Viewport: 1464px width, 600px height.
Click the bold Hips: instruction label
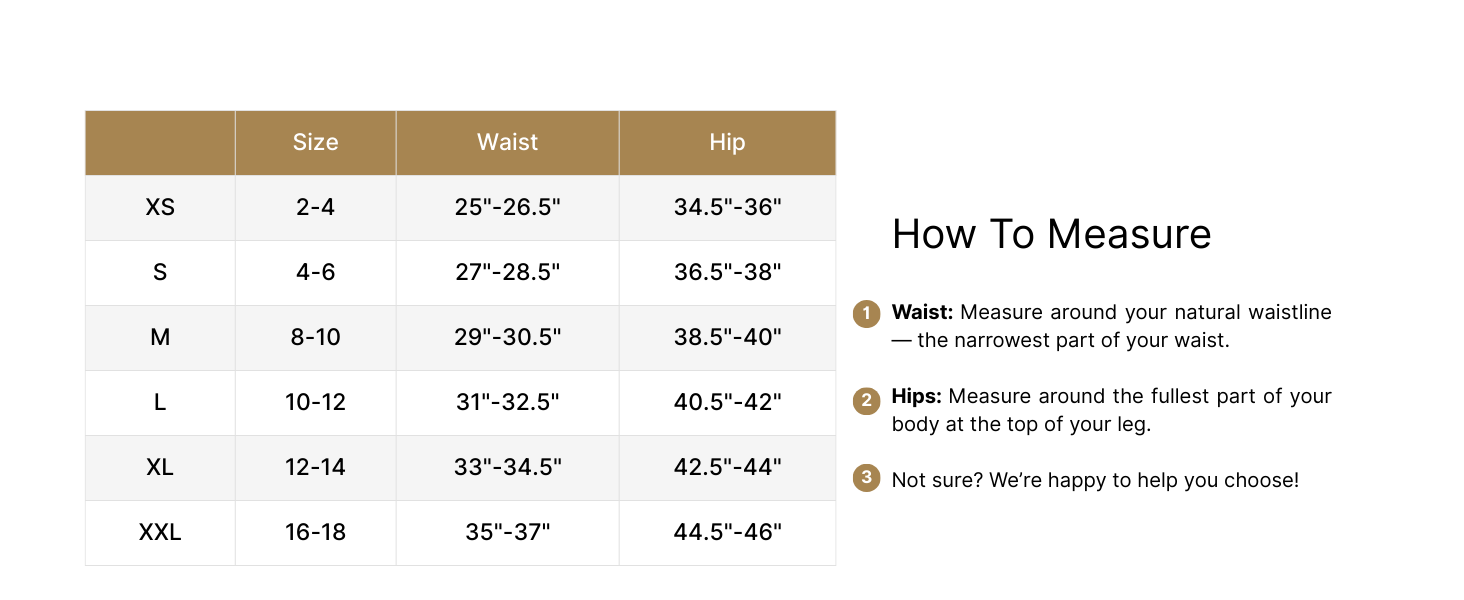coord(916,396)
